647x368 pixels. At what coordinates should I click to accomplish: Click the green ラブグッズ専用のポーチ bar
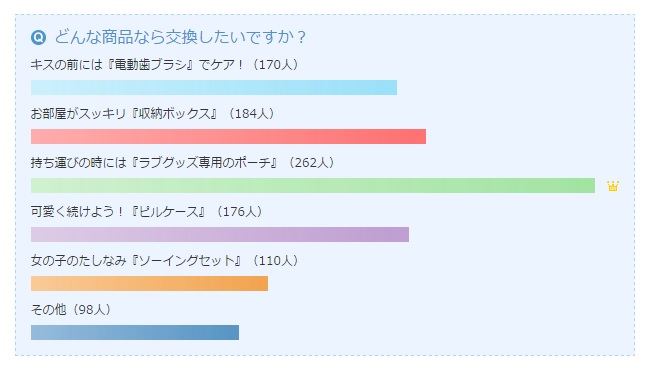click(x=313, y=186)
